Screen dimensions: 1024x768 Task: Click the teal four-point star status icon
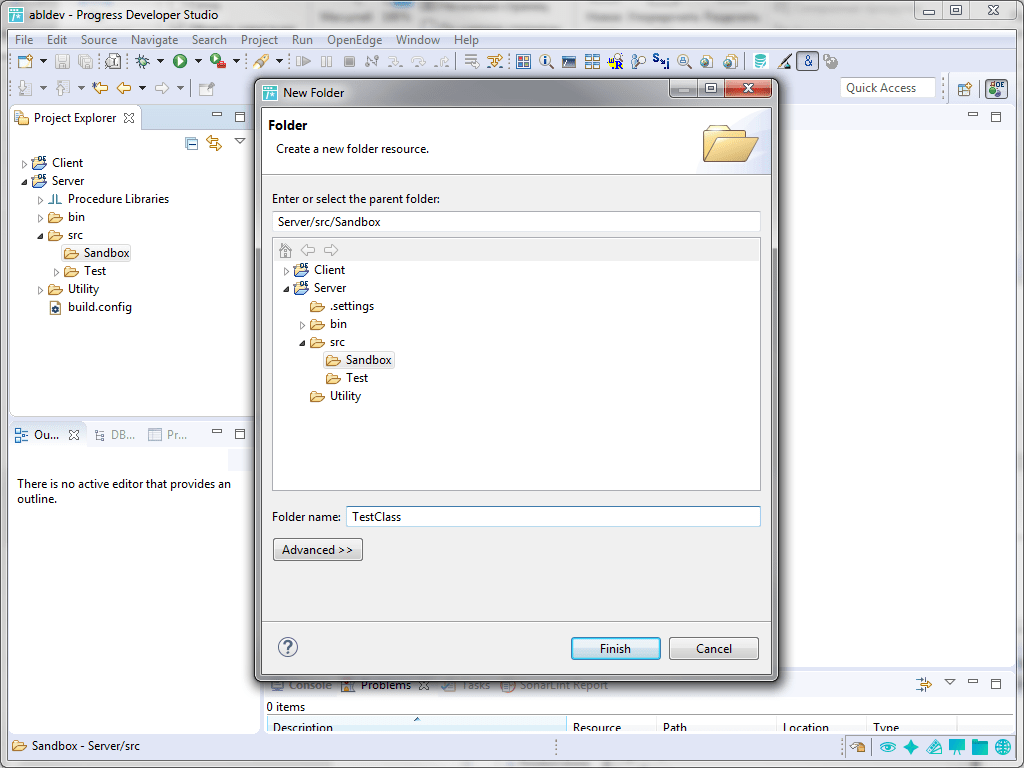(910, 747)
